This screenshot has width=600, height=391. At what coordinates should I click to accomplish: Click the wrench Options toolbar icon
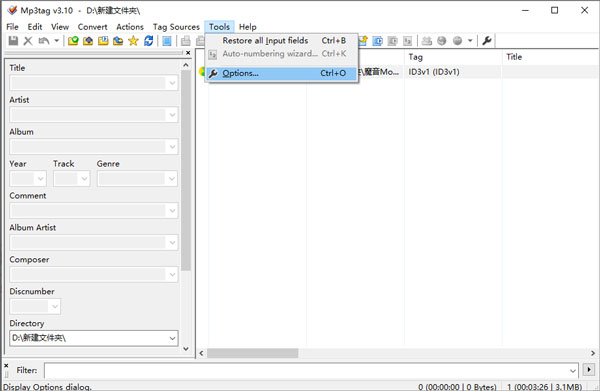(x=487, y=41)
